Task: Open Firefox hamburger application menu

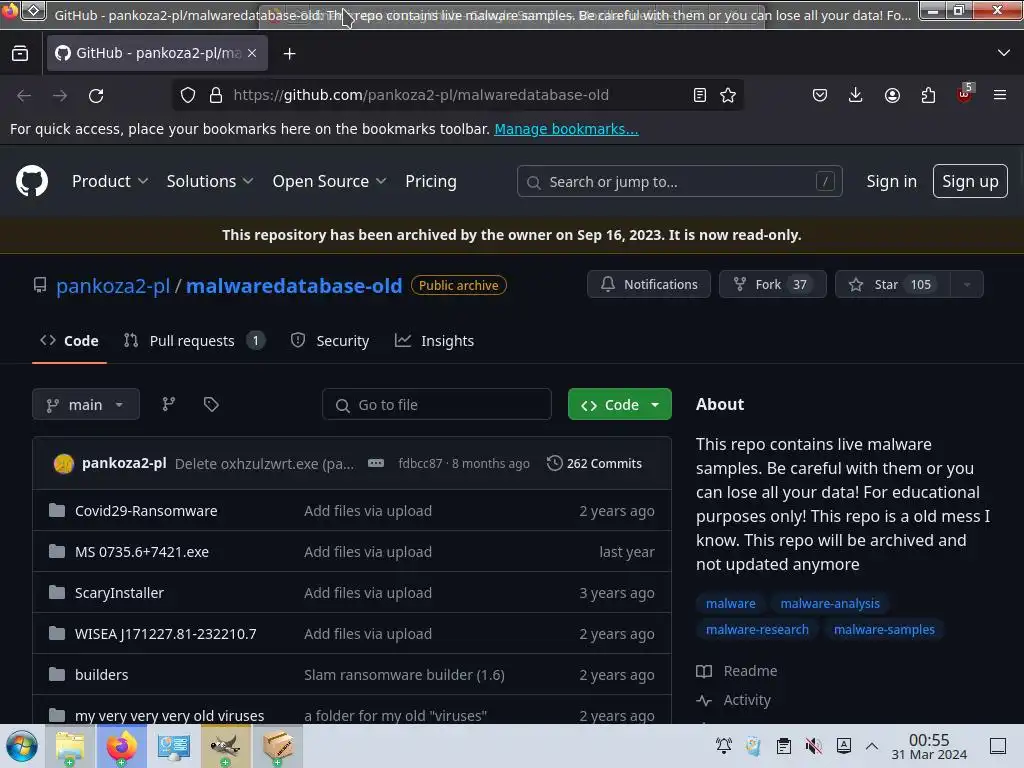Action: [1000, 95]
